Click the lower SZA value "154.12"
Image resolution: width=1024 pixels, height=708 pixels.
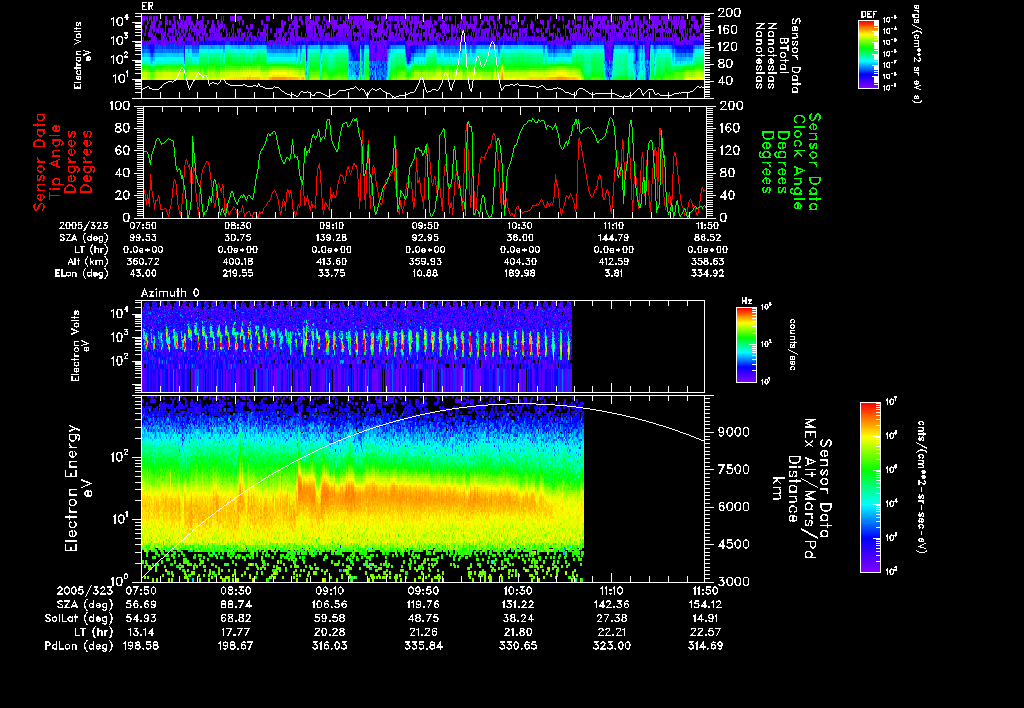705,605
